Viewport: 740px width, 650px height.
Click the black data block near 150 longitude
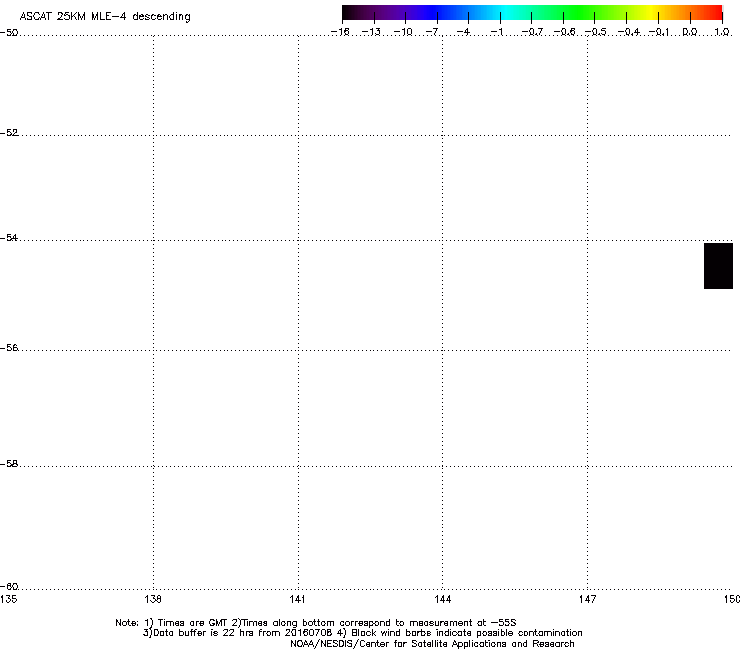(x=718, y=266)
